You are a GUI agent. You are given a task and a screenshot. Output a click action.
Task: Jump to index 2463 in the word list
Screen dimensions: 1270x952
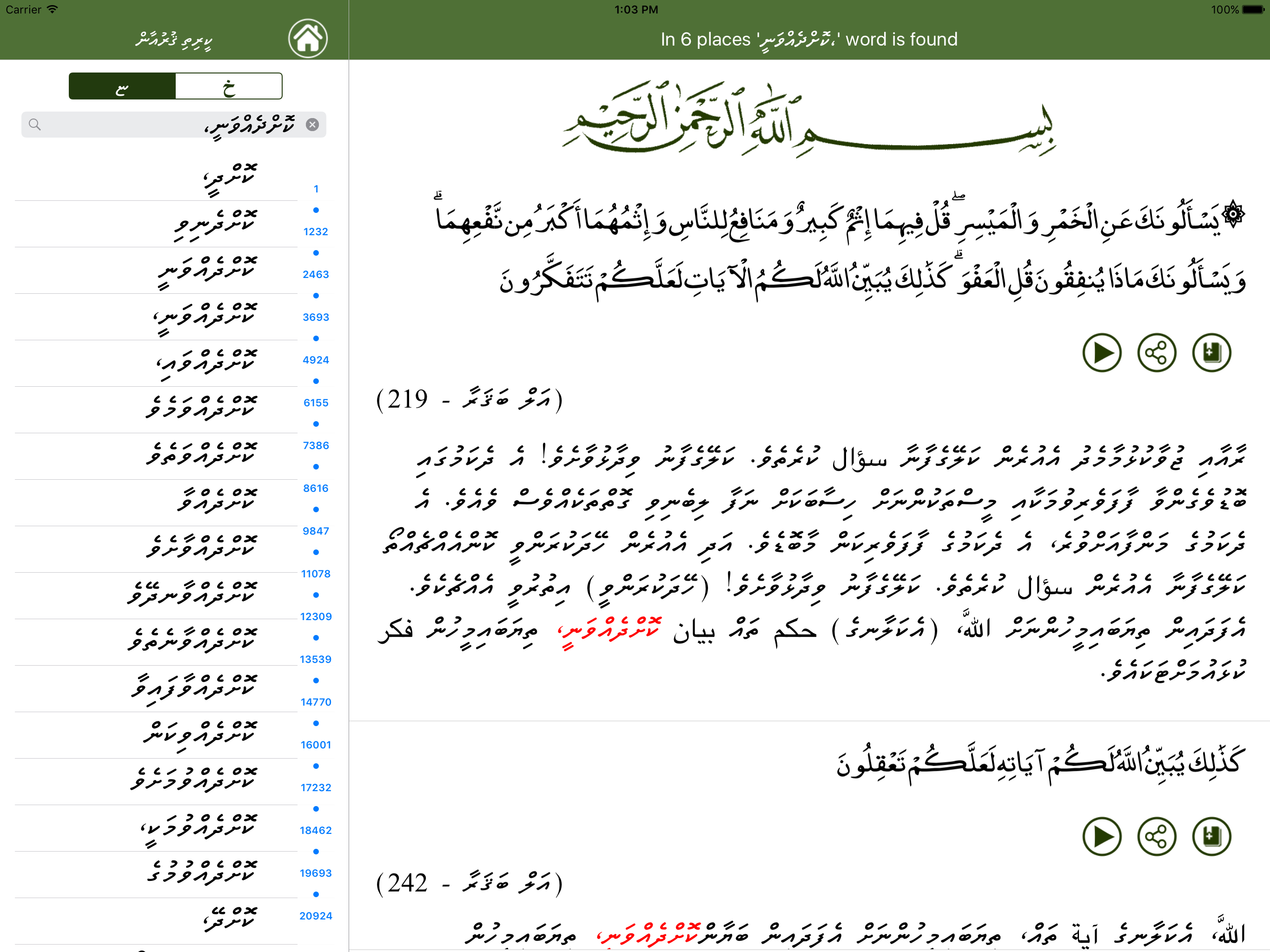point(316,274)
